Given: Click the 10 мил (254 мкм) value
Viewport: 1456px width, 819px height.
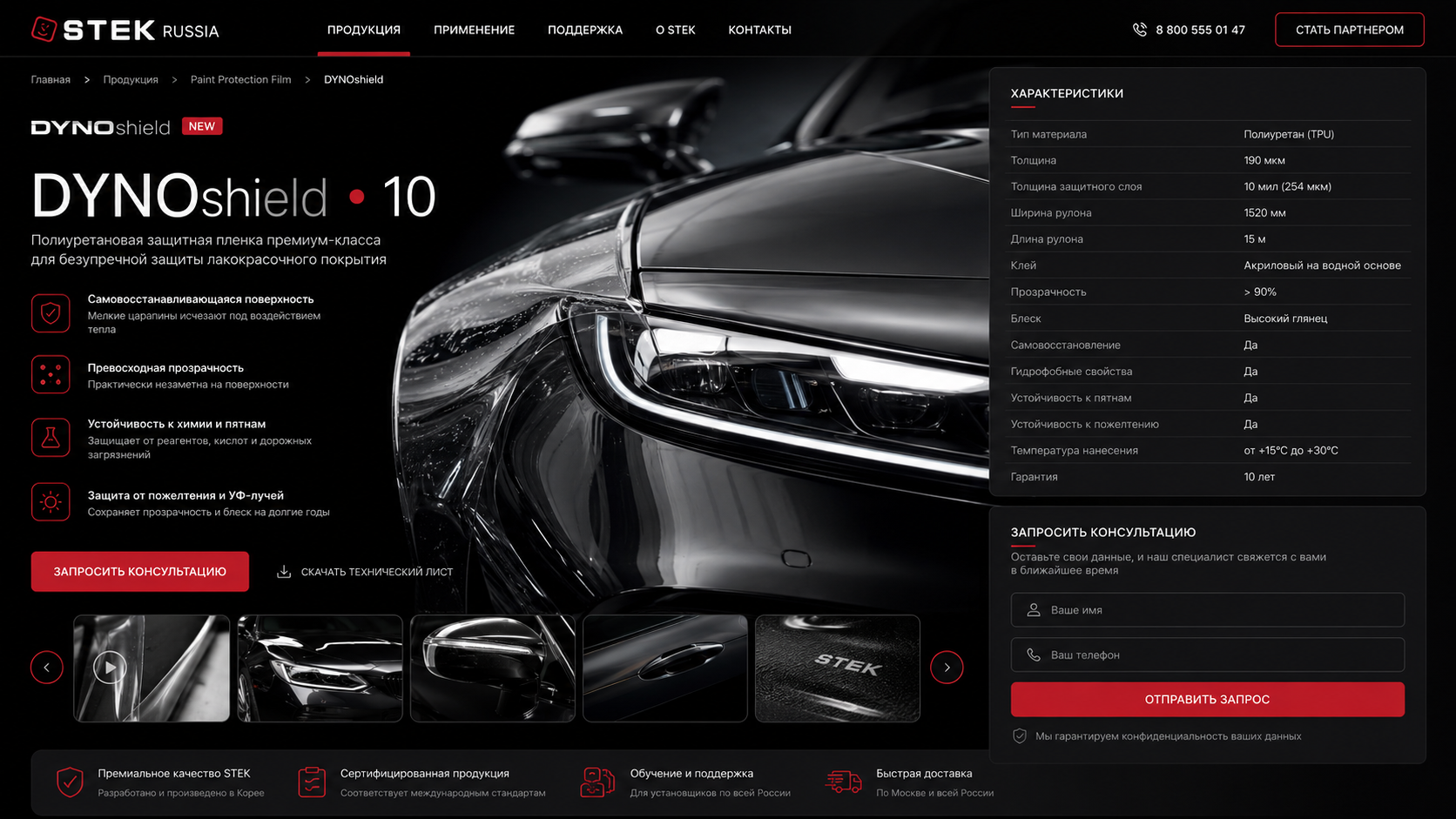Looking at the screenshot, I should coord(1288,186).
